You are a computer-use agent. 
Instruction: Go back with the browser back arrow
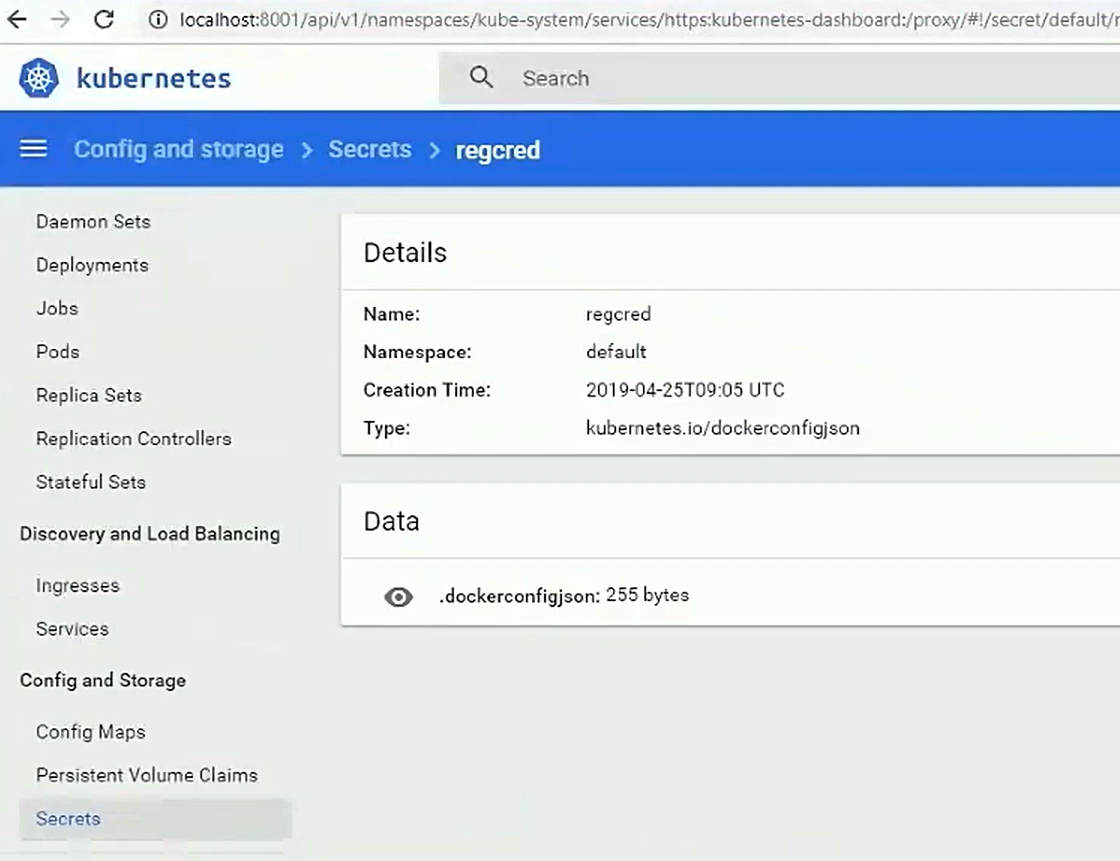click(16, 19)
